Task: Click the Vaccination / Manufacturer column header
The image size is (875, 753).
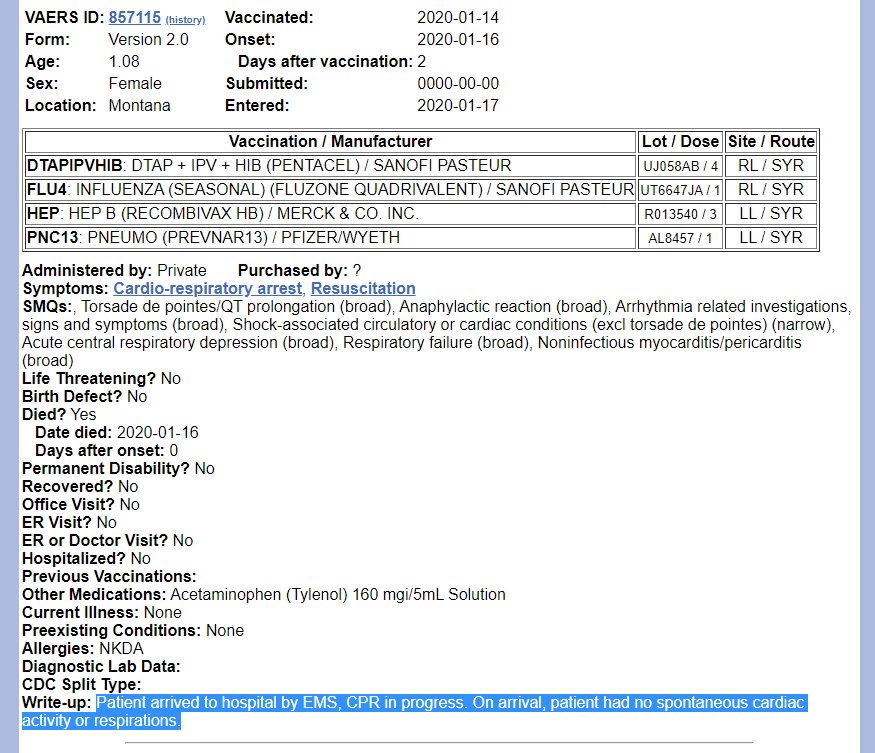Action: 330,141
